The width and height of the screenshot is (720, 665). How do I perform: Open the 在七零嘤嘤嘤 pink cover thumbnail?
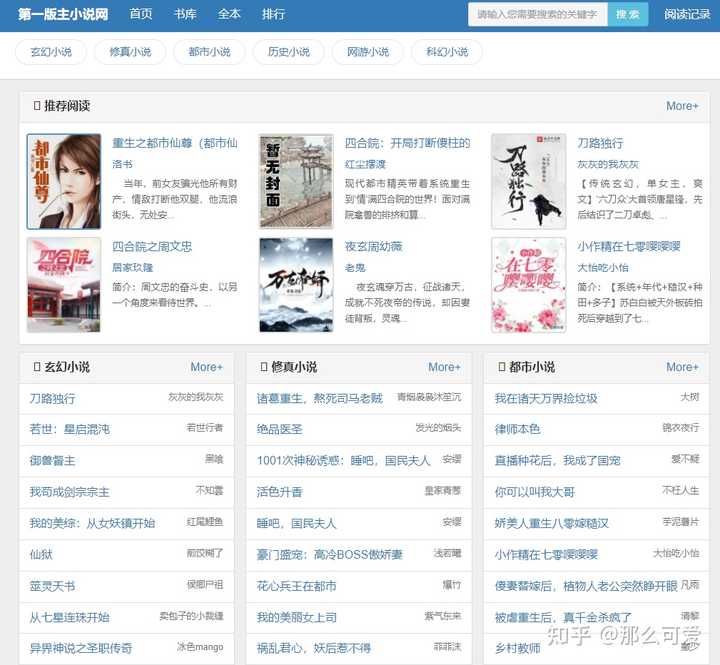529,285
